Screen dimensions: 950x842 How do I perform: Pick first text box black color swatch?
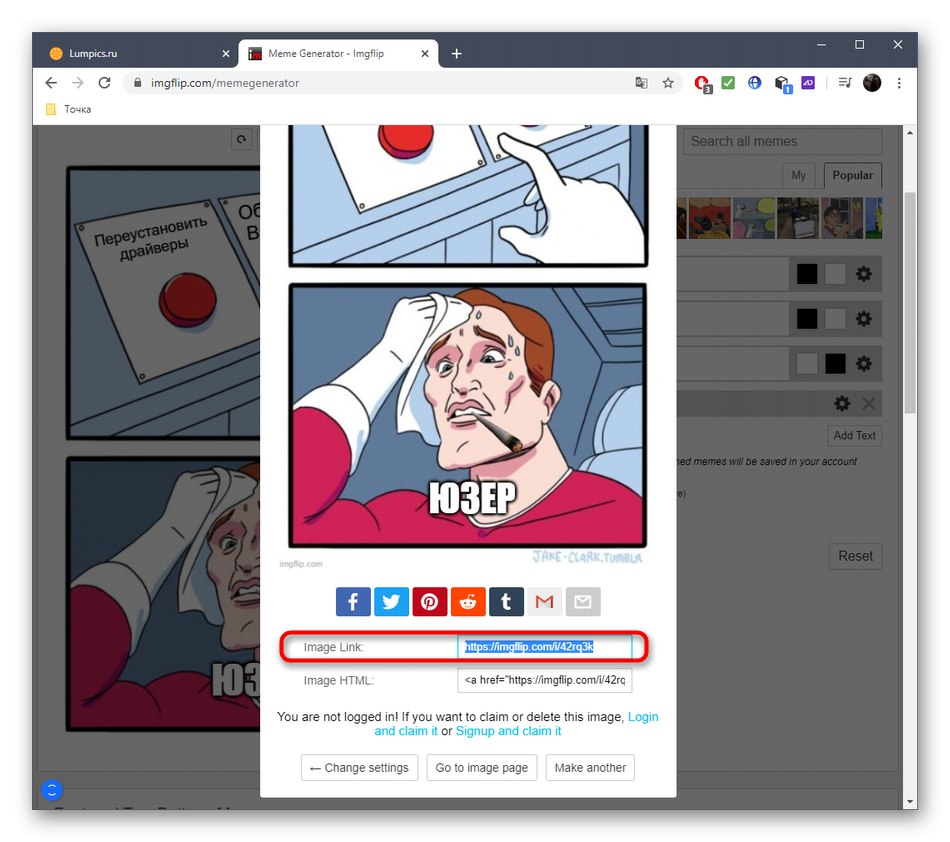806,274
